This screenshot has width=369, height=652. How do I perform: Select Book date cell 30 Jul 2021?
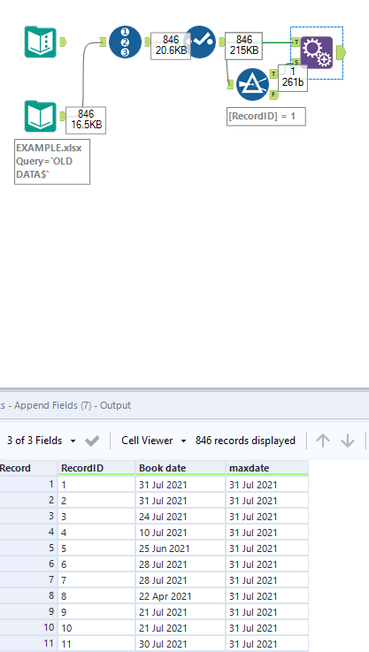click(x=180, y=644)
